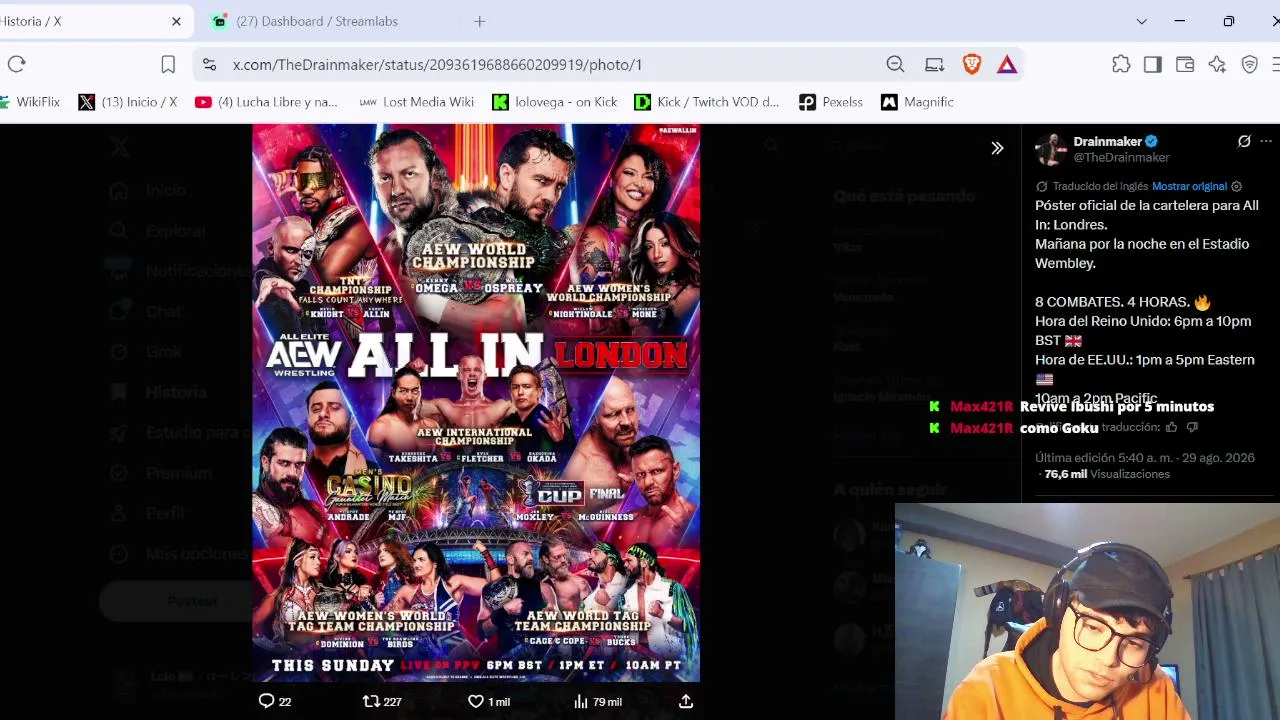Image resolution: width=1280 pixels, height=720 pixels.
Task: Rate the translation thumbs down
Action: click(x=1191, y=427)
